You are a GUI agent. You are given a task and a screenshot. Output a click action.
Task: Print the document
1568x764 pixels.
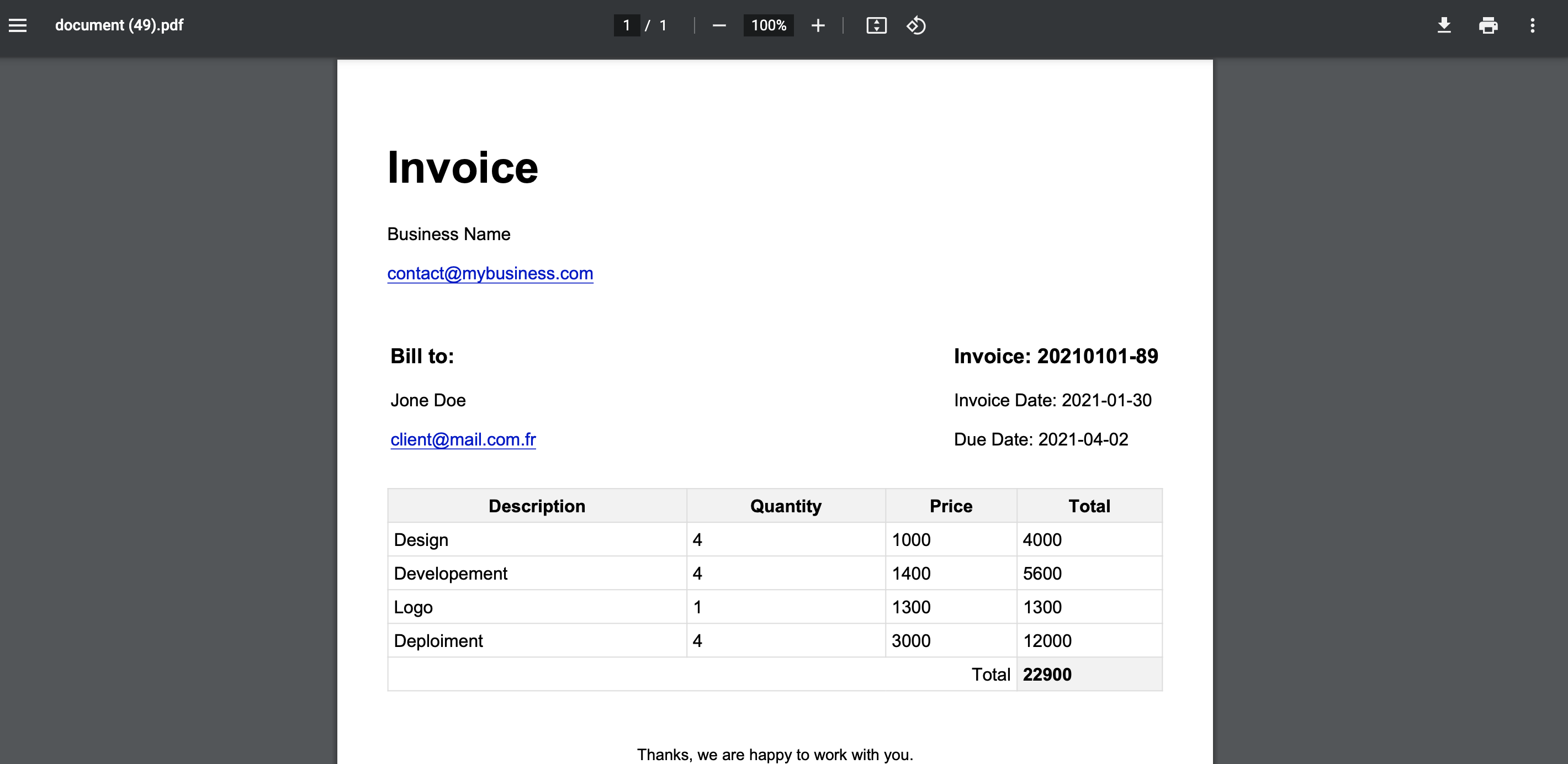coord(1488,25)
